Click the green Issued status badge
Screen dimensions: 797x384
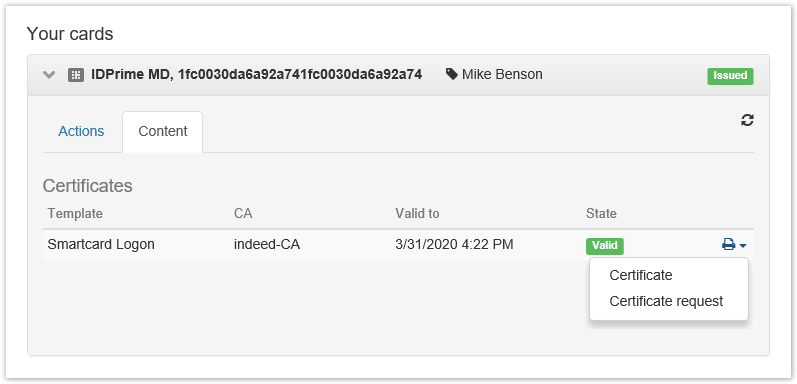coord(730,76)
